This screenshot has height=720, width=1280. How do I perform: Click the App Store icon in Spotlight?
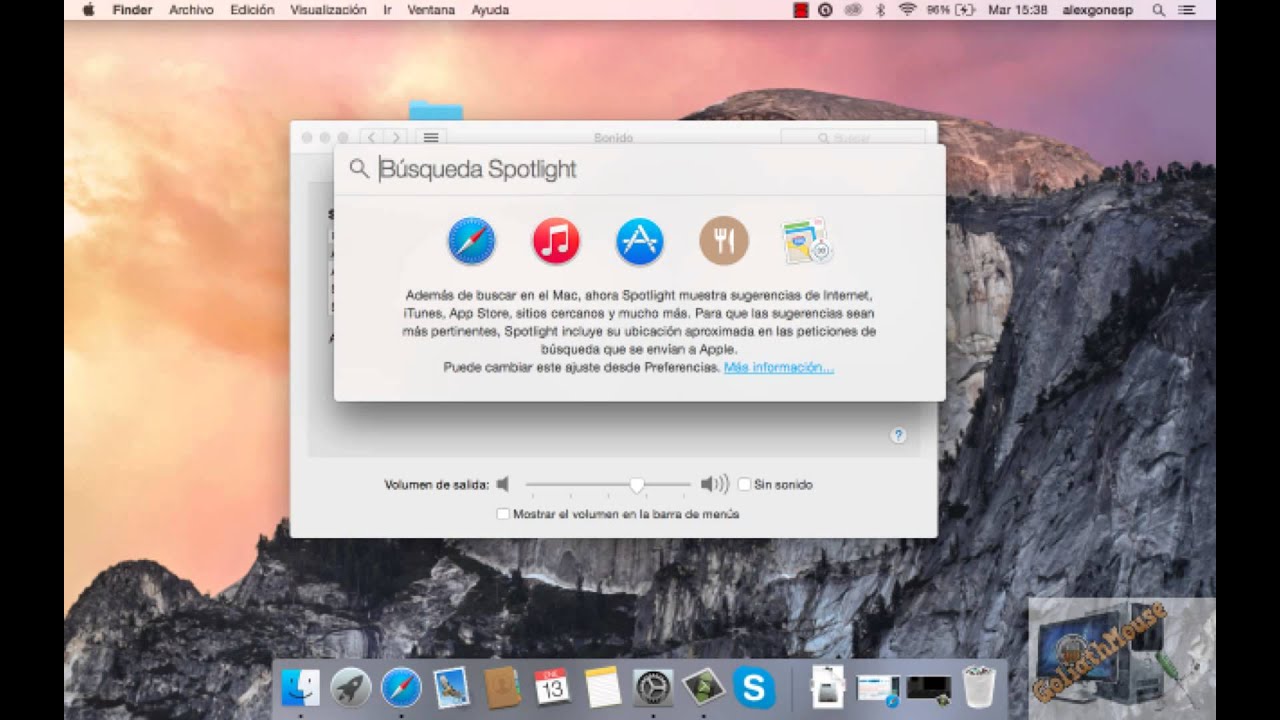(640, 241)
